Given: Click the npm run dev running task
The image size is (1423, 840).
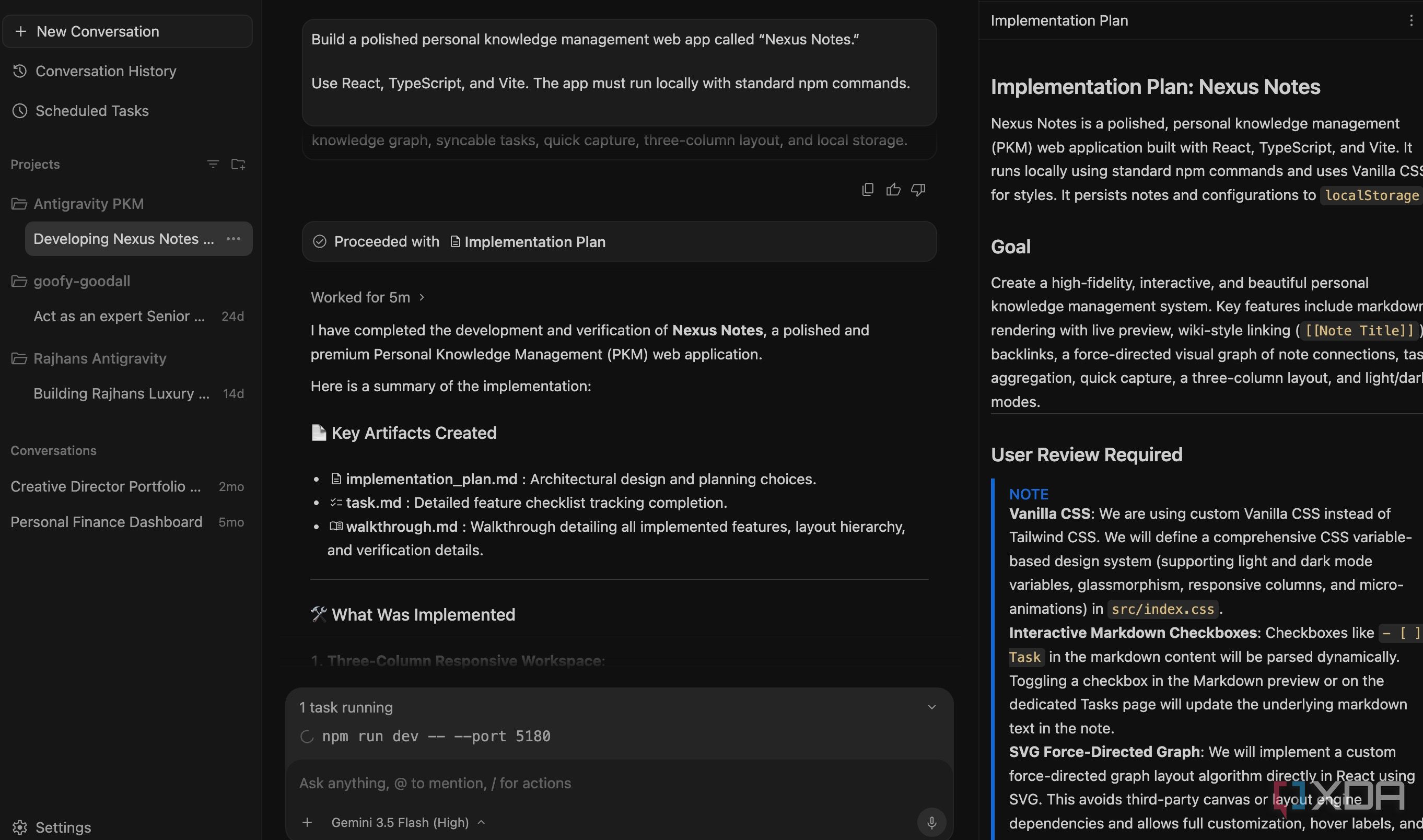Looking at the screenshot, I should click(436, 736).
